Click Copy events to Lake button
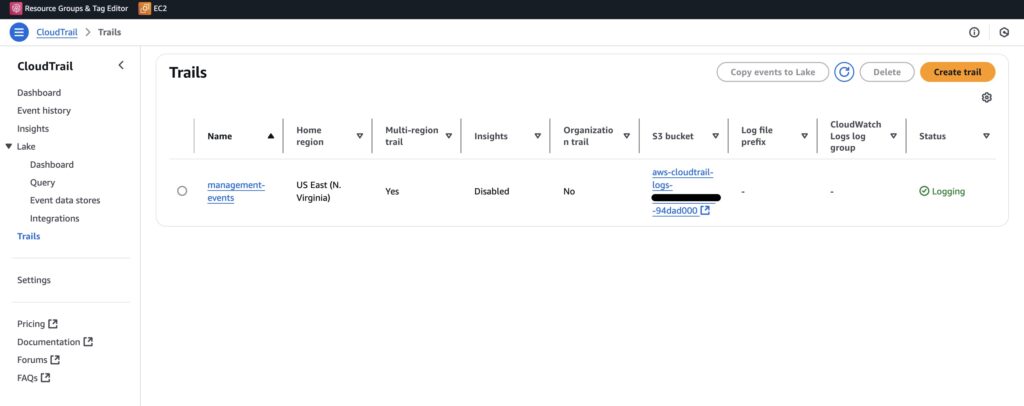 point(773,72)
